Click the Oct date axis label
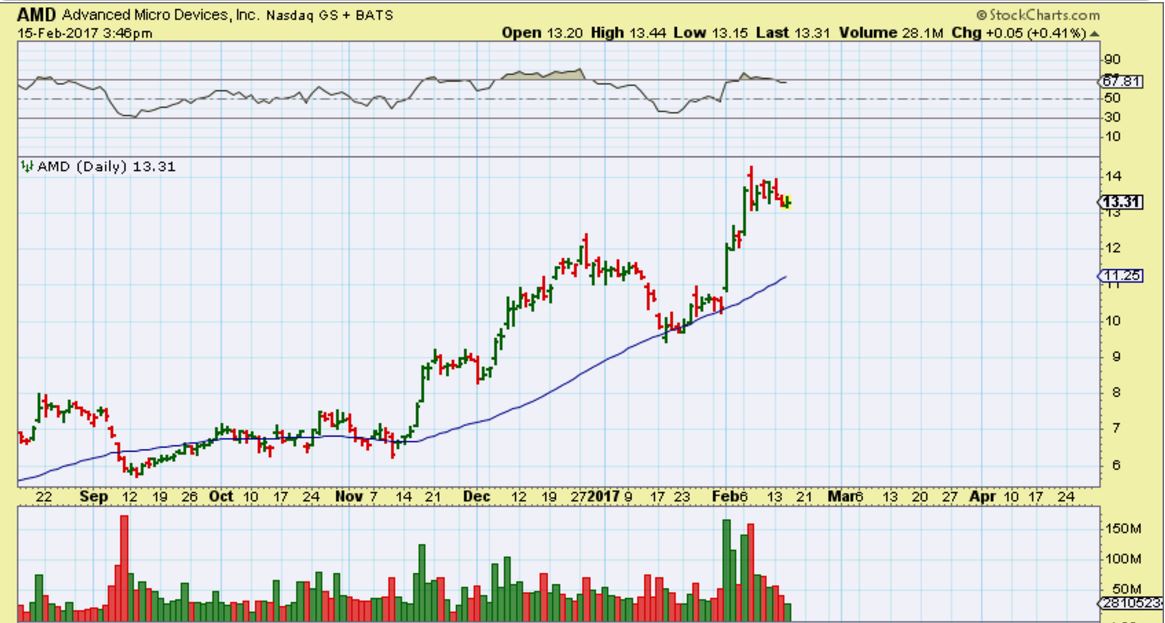 tap(221, 496)
